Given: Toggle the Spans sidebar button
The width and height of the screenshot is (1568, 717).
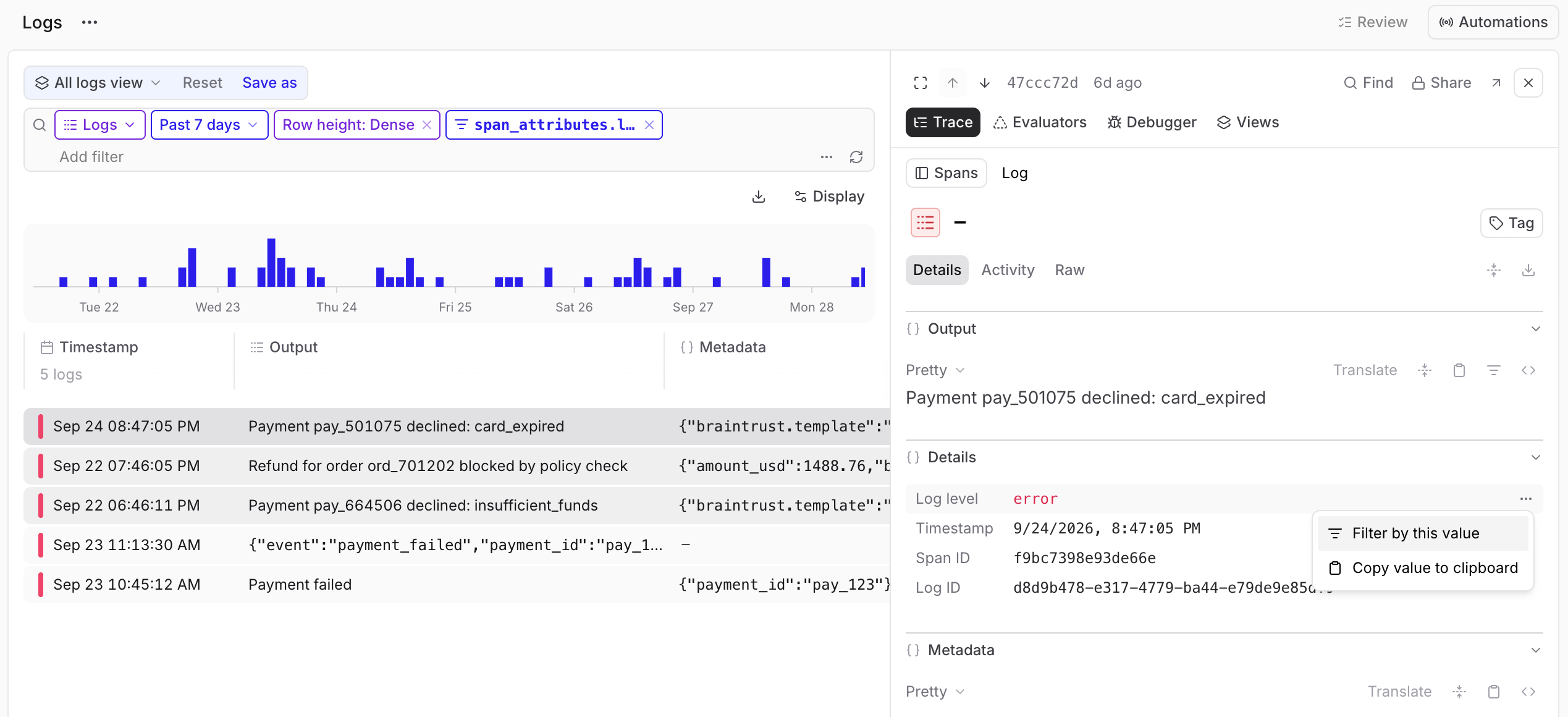Looking at the screenshot, I should coord(946,173).
